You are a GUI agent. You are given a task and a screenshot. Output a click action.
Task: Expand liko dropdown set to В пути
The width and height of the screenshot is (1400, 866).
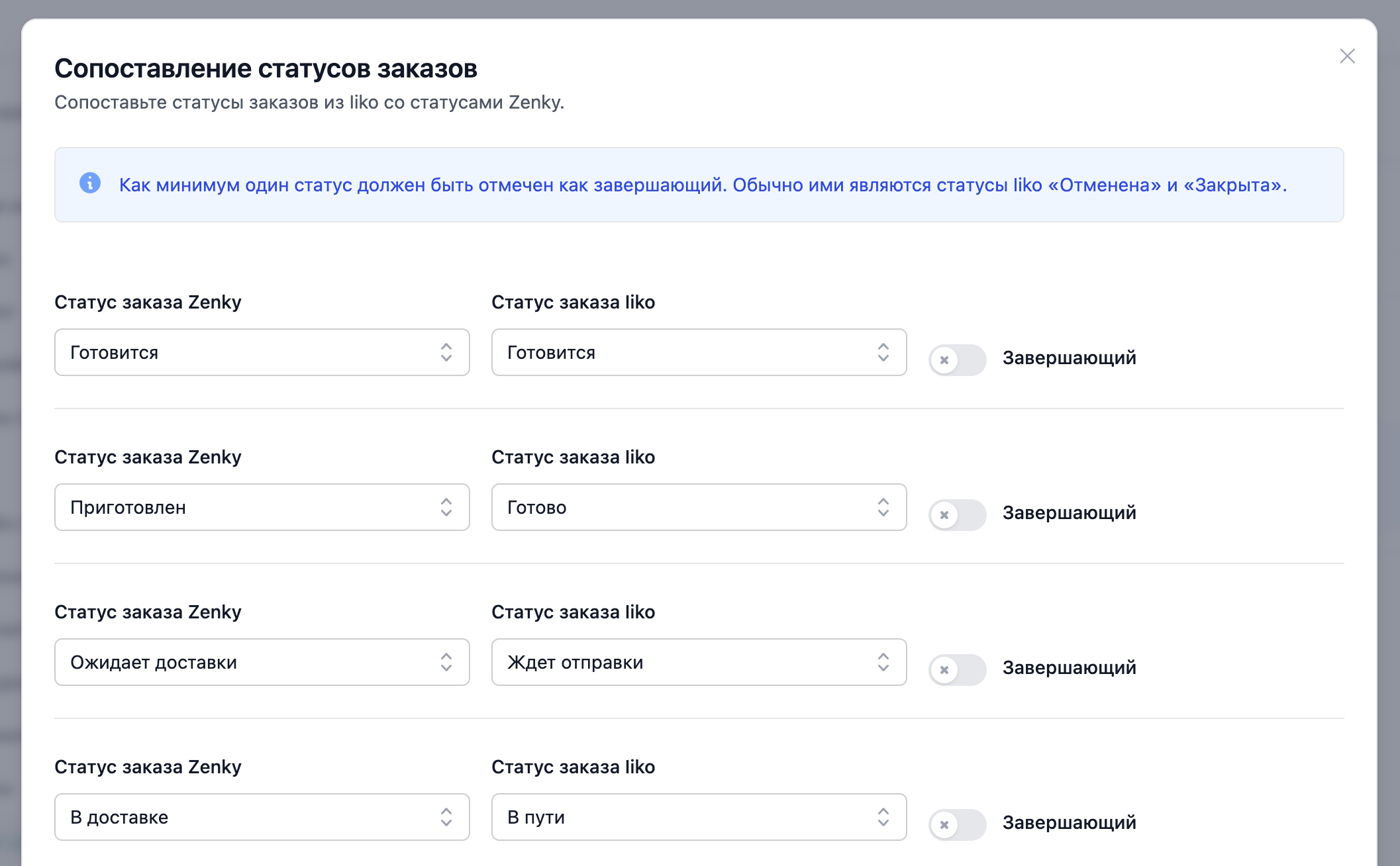[x=699, y=817]
